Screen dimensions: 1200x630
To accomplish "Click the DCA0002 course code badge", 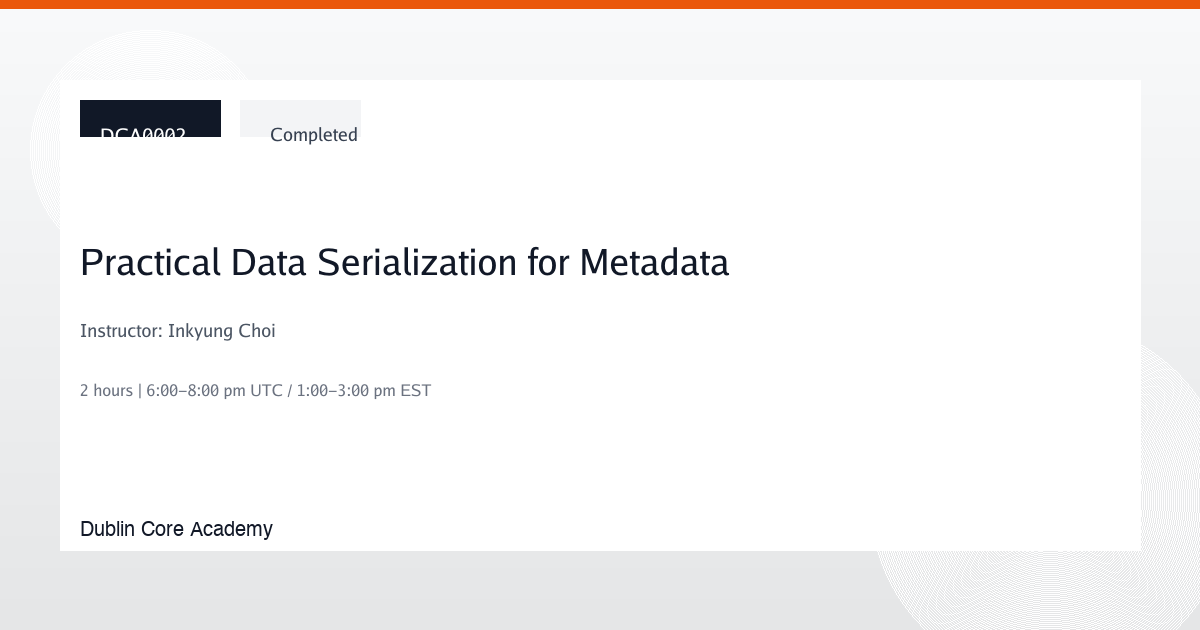I will pos(150,118).
